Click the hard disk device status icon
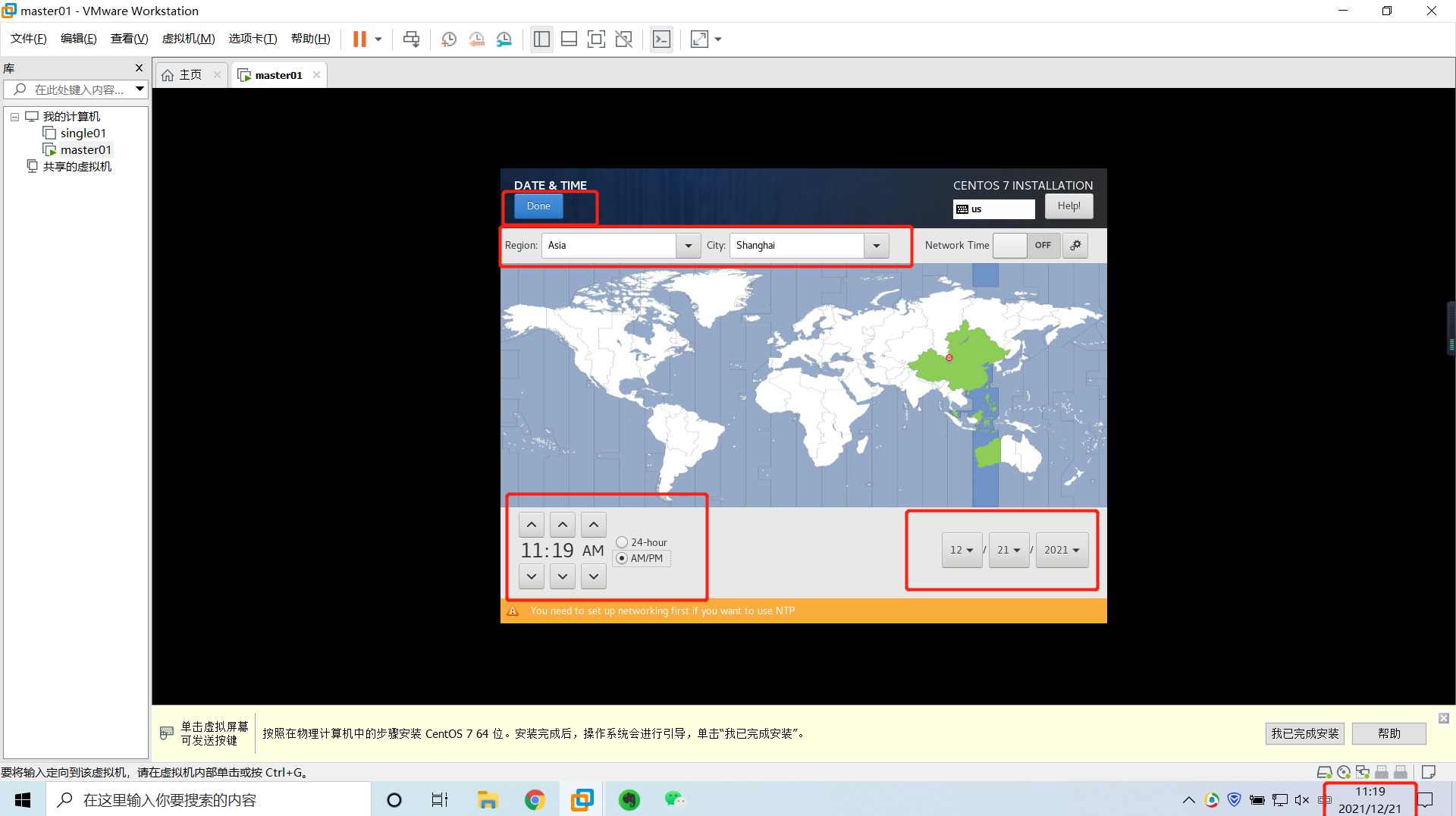This screenshot has width=1456, height=816. (1325, 772)
